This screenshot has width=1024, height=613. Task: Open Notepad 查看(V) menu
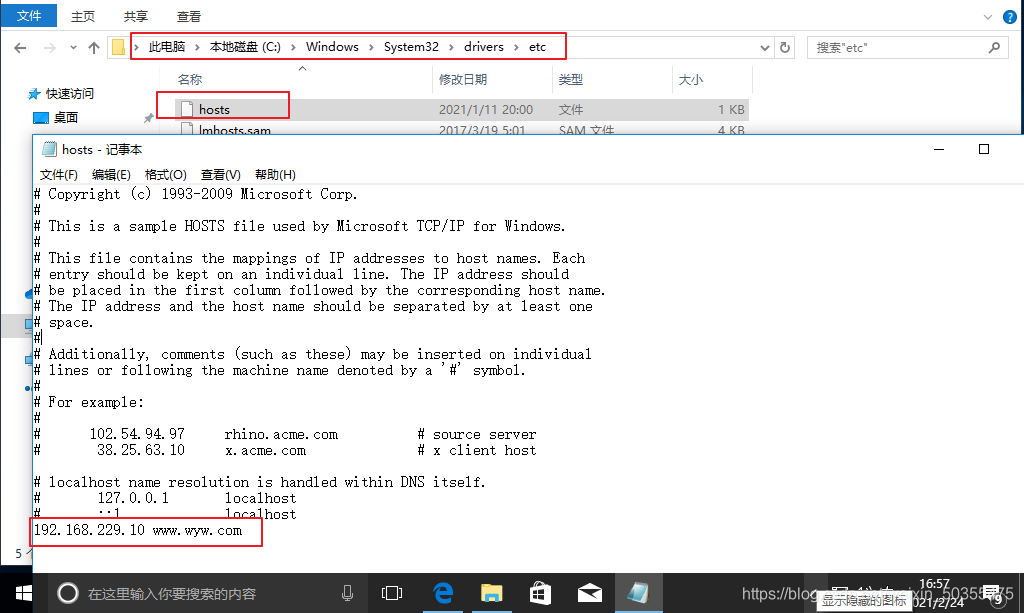(220, 174)
